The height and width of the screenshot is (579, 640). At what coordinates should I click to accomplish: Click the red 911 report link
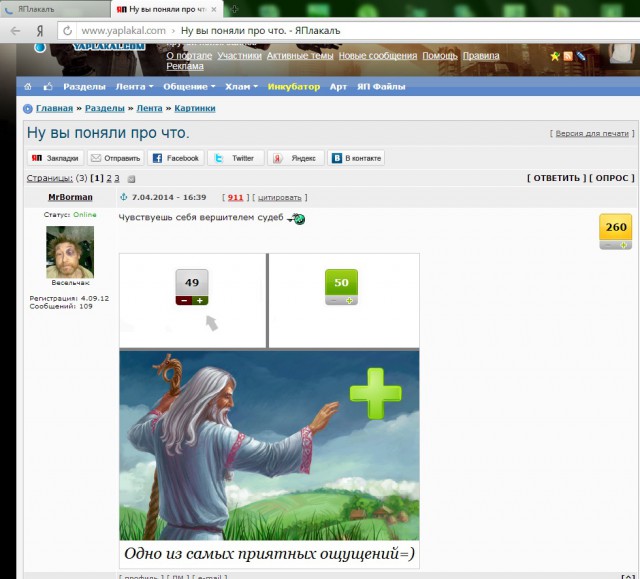(235, 197)
